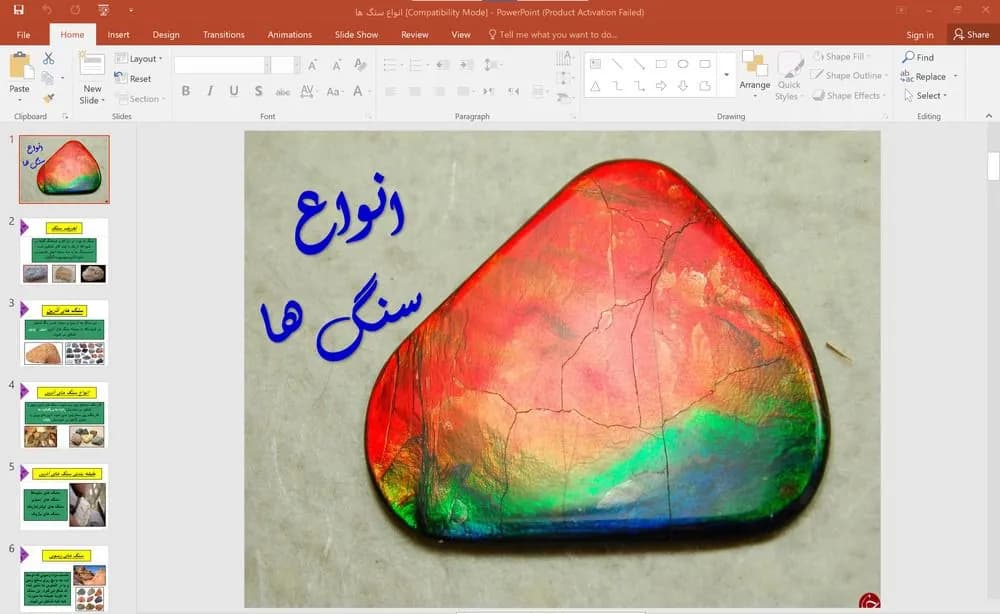The height and width of the screenshot is (614, 1000).
Task: Click the vertical scrollbar thumb beside slide
Action: point(992,166)
